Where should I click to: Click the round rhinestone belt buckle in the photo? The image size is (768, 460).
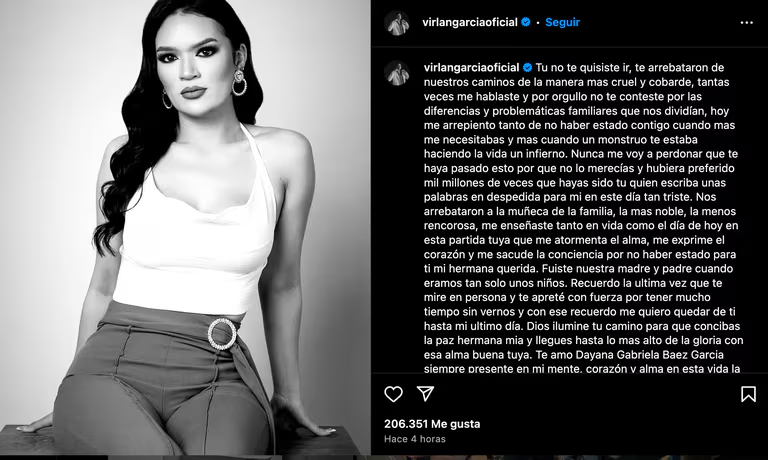pyautogui.click(x=222, y=334)
